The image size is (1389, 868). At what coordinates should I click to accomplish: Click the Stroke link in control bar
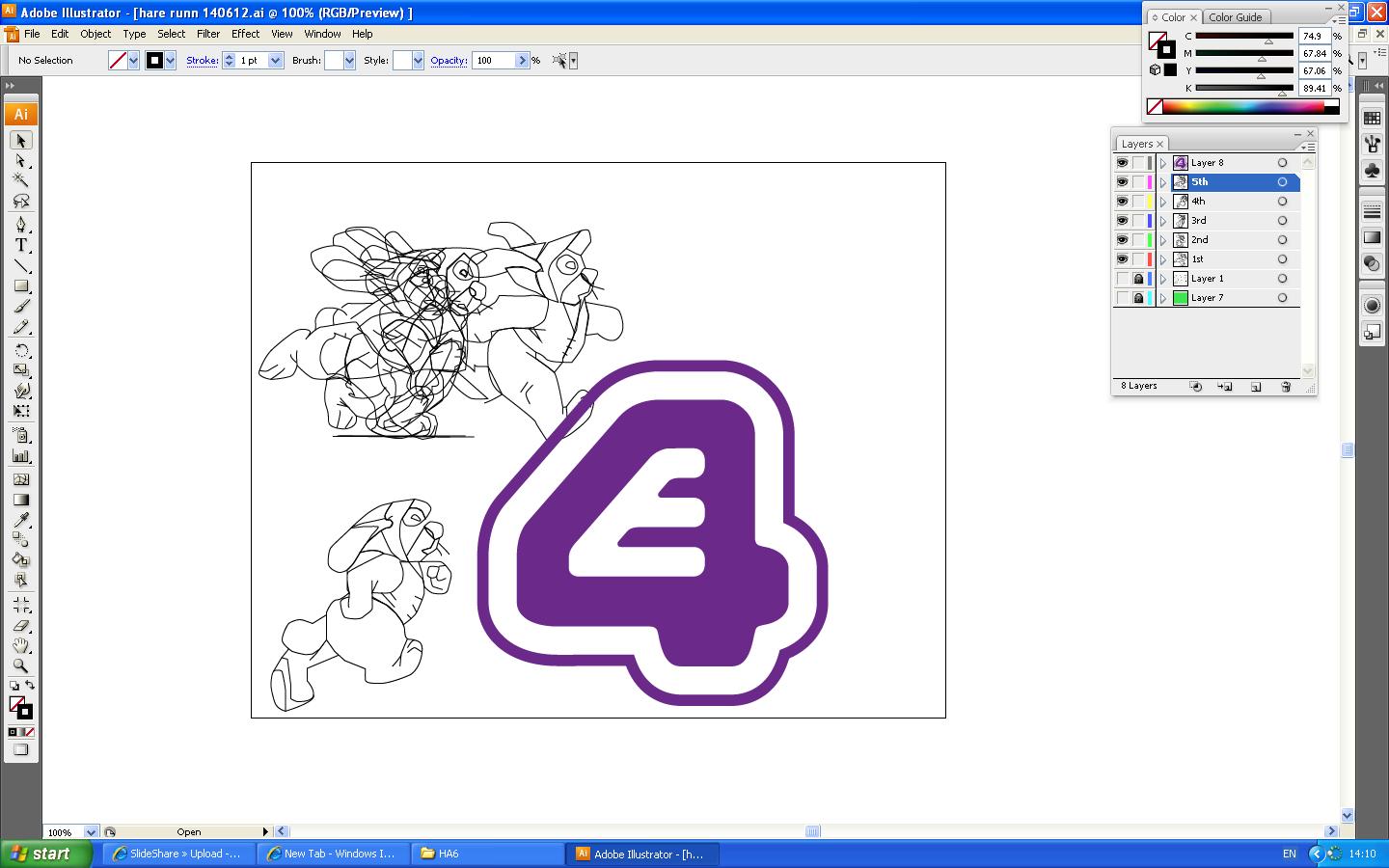tap(202, 61)
